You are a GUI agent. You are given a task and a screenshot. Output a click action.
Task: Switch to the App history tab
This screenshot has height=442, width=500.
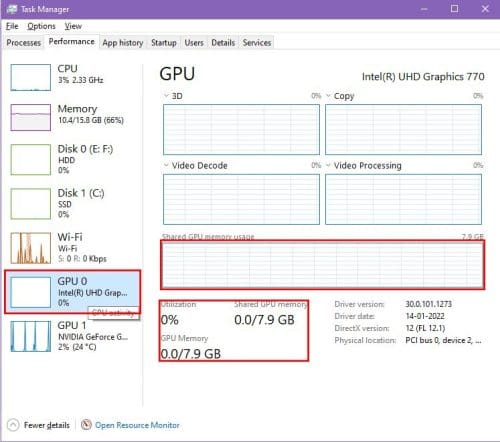pos(123,43)
